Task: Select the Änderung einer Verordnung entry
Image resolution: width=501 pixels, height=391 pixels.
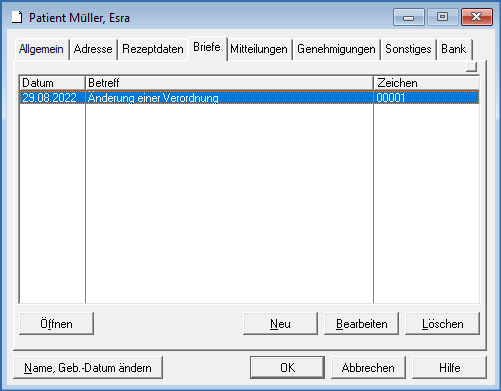Action: [x=229, y=98]
